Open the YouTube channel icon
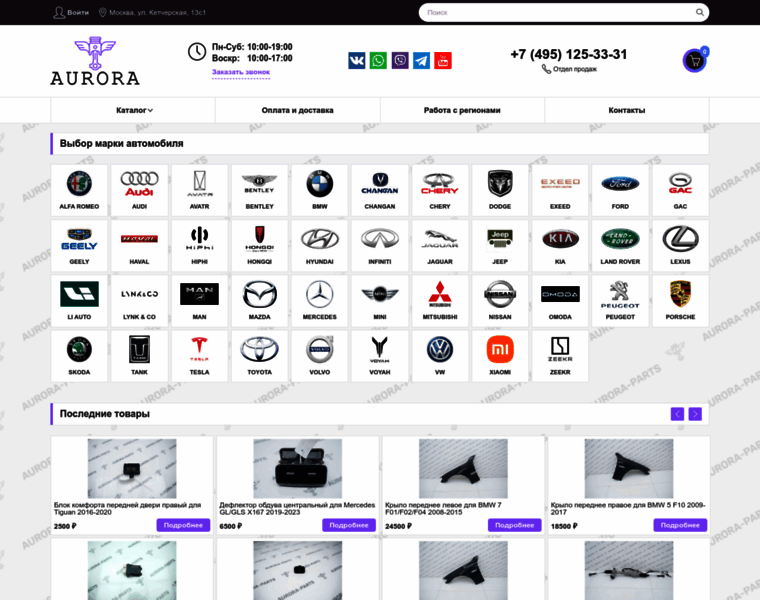This screenshot has height=600, width=760. [x=443, y=61]
